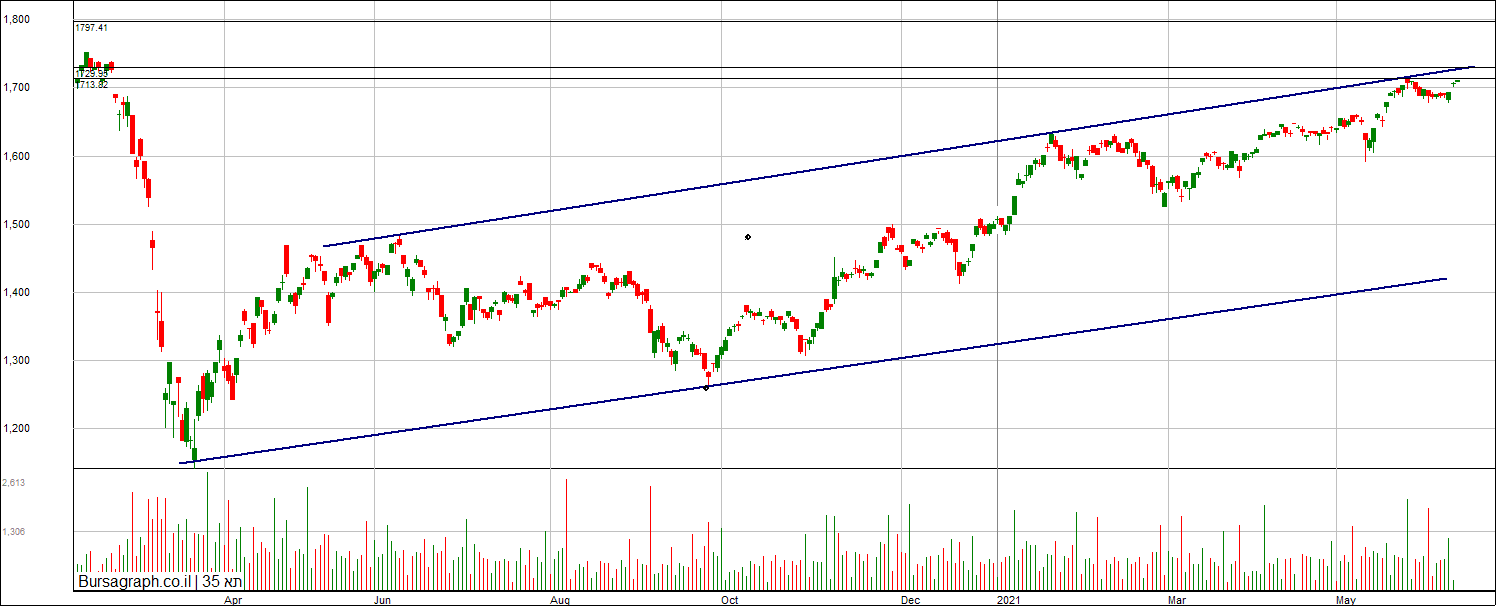Click the 1,700 price axis label
Viewport: 1496px width, 606px height.
click(x=16, y=88)
